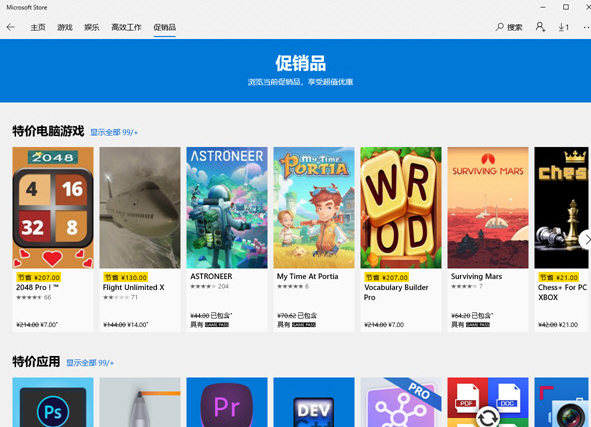Click the ¥14.00 price of Flight Unlimited X
This screenshot has height=427, width=591.
pos(138,324)
